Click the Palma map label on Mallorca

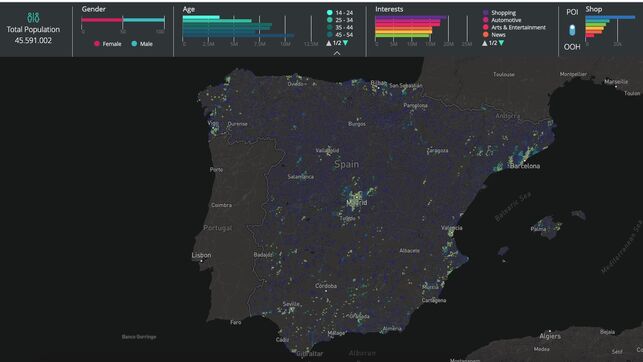tap(538, 229)
